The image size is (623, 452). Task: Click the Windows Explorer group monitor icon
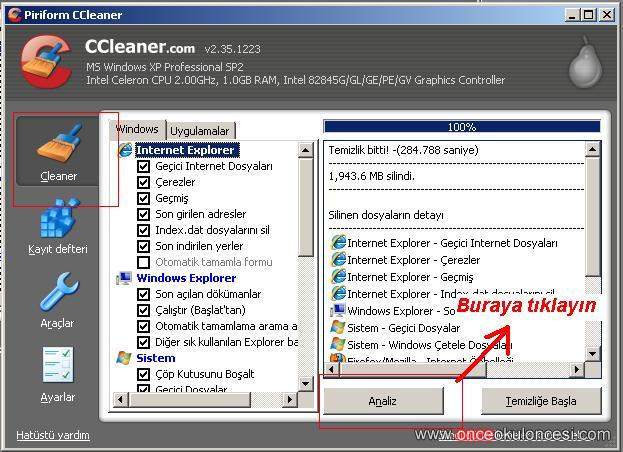(124, 278)
